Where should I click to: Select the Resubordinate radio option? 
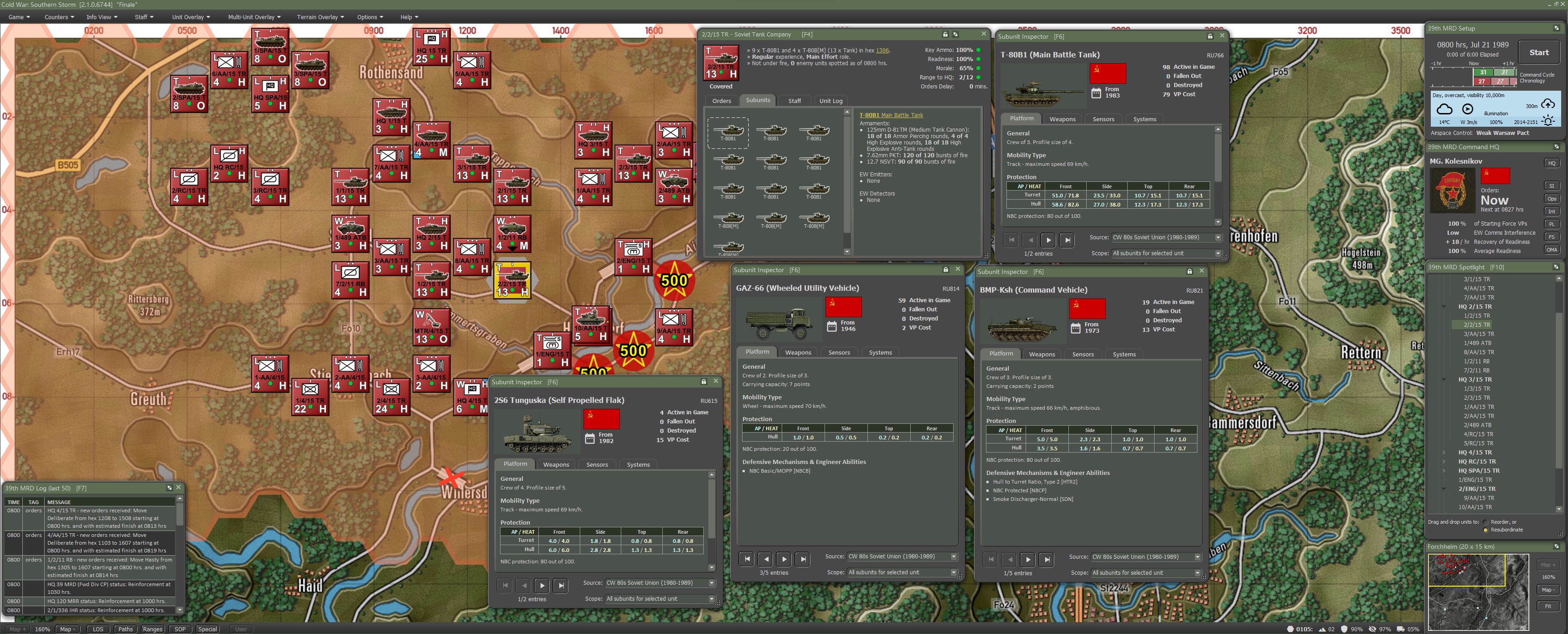[x=1485, y=530]
